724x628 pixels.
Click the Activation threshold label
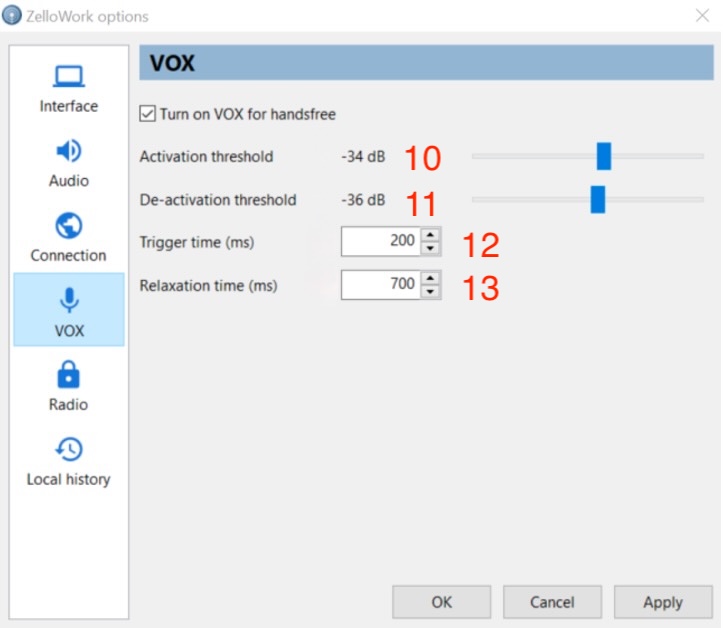point(206,157)
